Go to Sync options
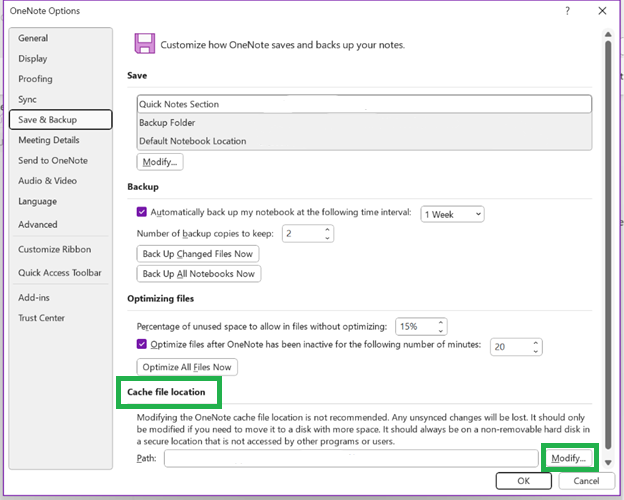Image resolution: width=624 pixels, height=500 pixels. [x=27, y=99]
